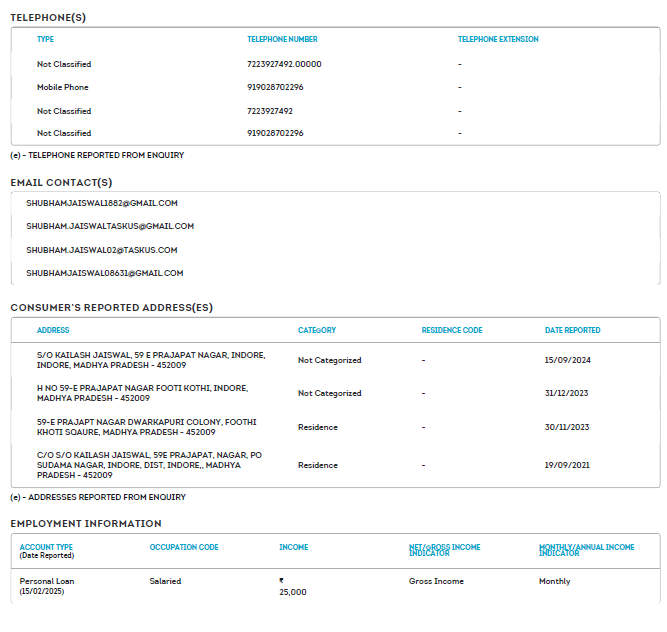This screenshot has height=632, width=667.
Task: Select the Mobile Phone type cell
Action: coord(63,87)
